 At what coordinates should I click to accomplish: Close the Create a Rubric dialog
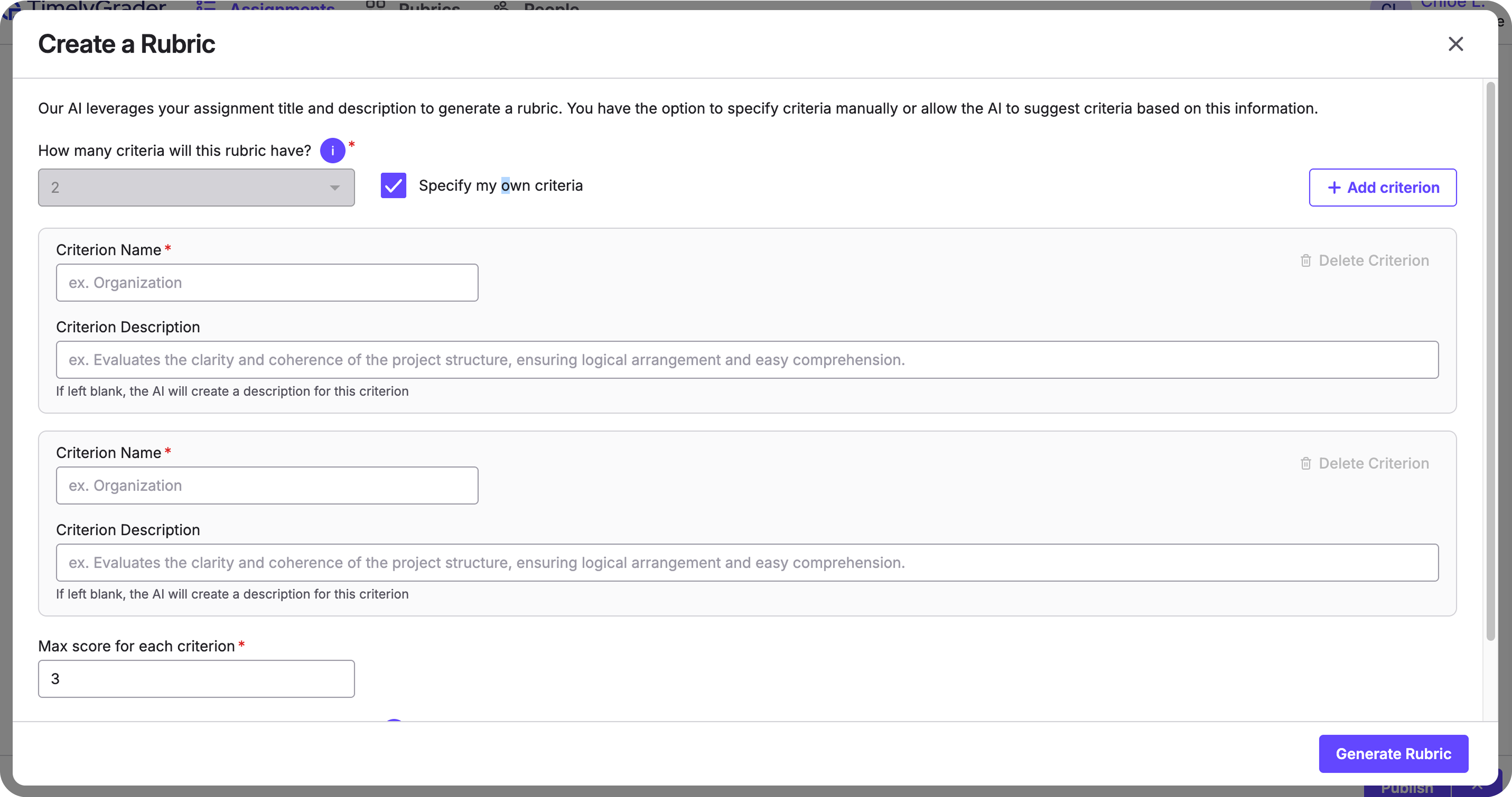point(1455,44)
